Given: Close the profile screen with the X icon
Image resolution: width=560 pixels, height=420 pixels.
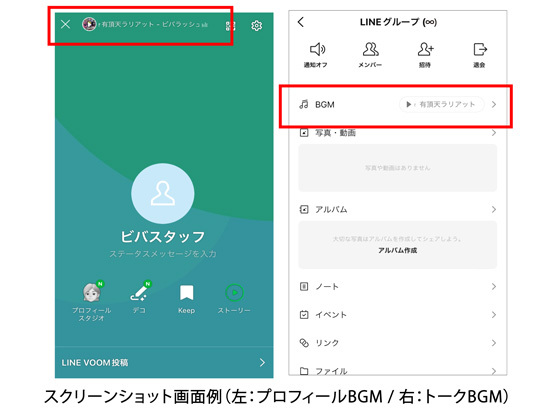Looking at the screenshot, I should click(x=65, y=24).
